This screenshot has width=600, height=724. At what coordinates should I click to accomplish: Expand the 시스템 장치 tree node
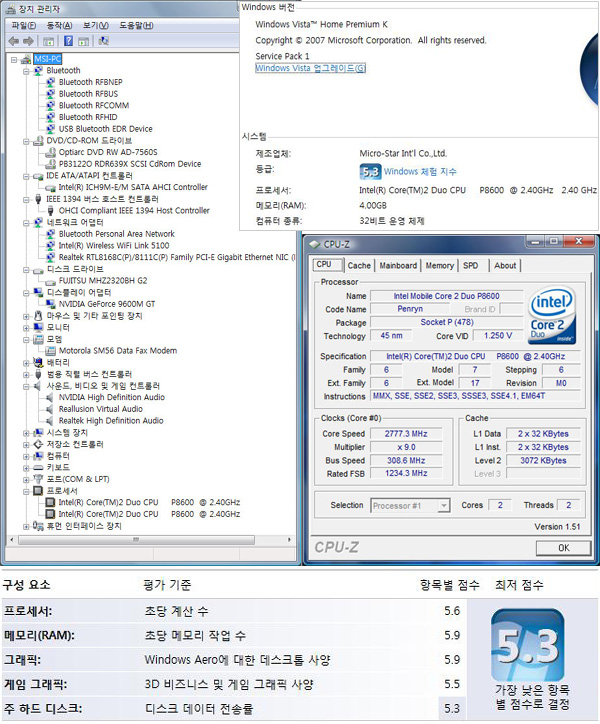[26, 433]
